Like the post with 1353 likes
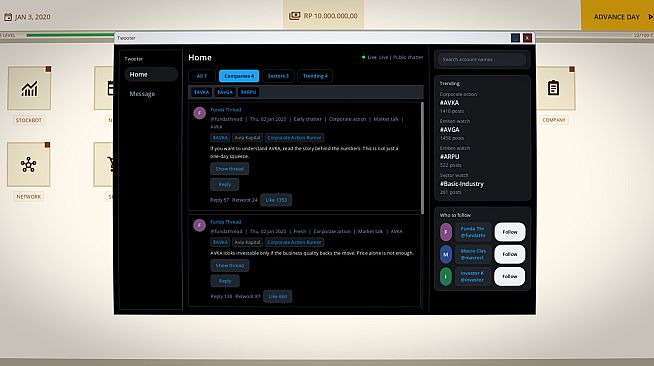The image size is (654, 366). (x=276, y=200)
